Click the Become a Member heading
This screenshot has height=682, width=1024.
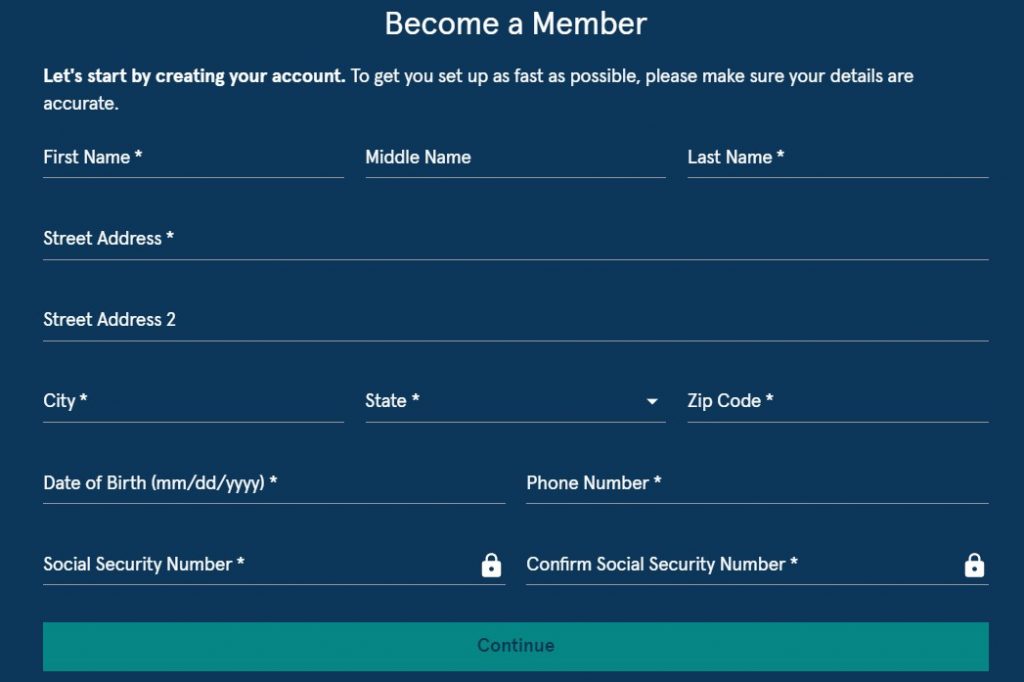pos(516,24)
